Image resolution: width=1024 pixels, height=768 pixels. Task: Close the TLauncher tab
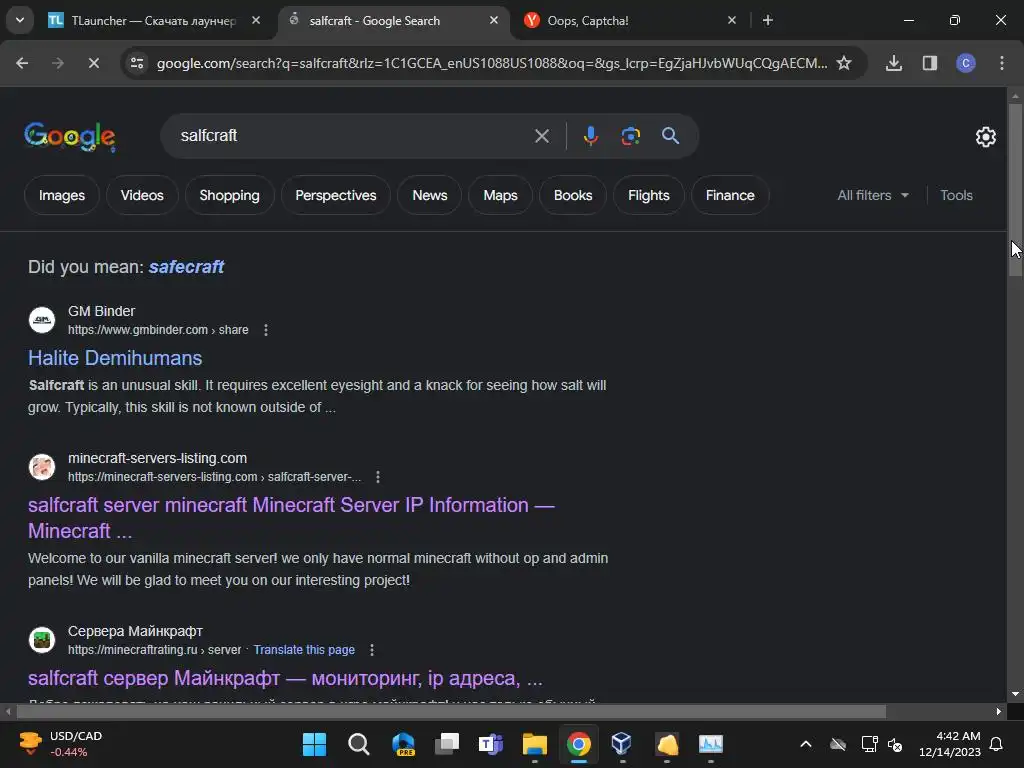pyautogui.click(x=256, y=20)
